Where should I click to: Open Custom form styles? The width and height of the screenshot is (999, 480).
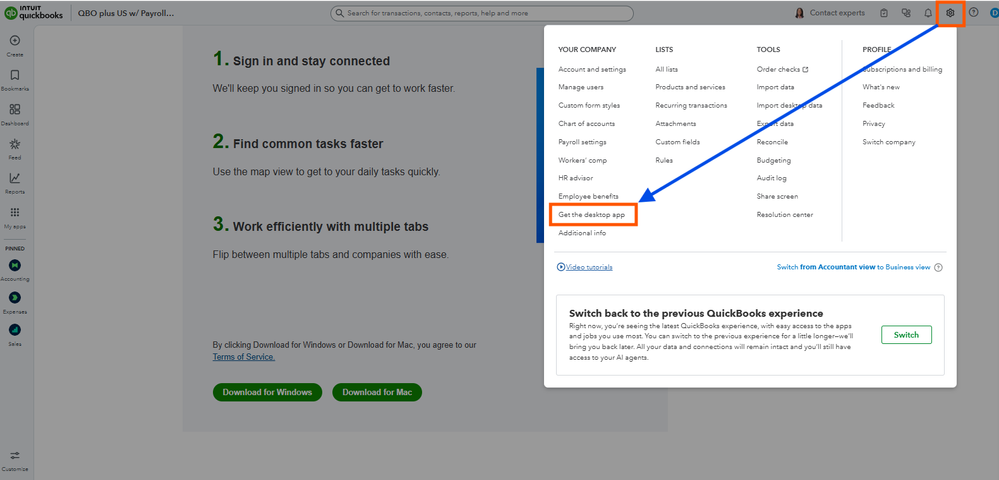tap(589, 105)
